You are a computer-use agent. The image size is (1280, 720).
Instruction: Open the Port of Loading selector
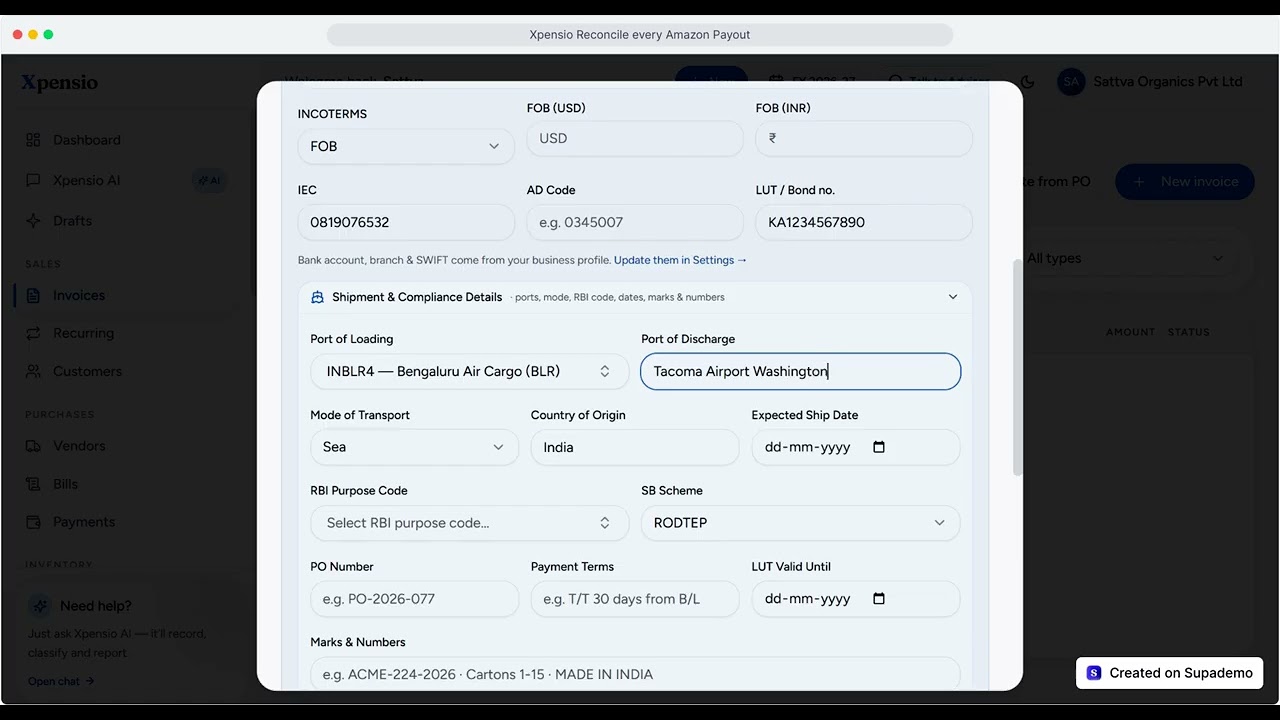469,371
